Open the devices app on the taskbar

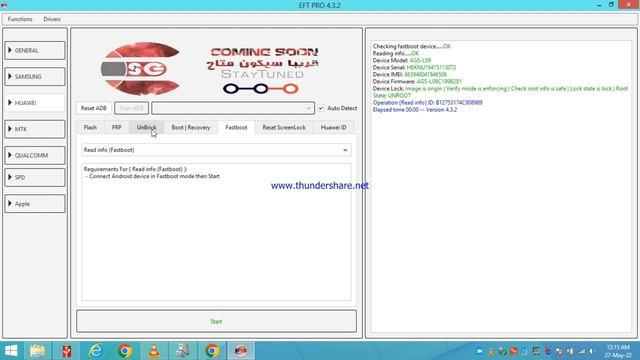click(183, 351)
